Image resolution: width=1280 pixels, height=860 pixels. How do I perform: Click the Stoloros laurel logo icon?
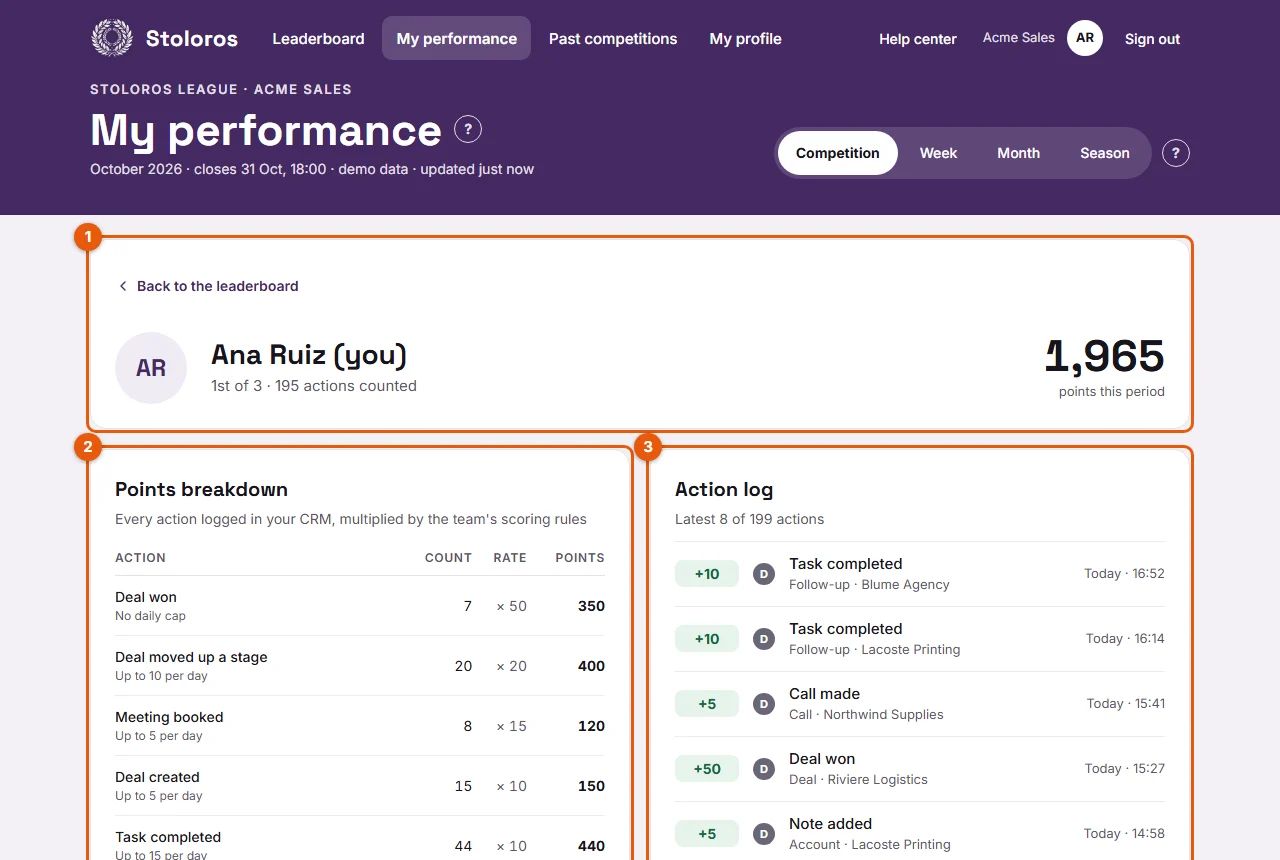click(112, 39)
